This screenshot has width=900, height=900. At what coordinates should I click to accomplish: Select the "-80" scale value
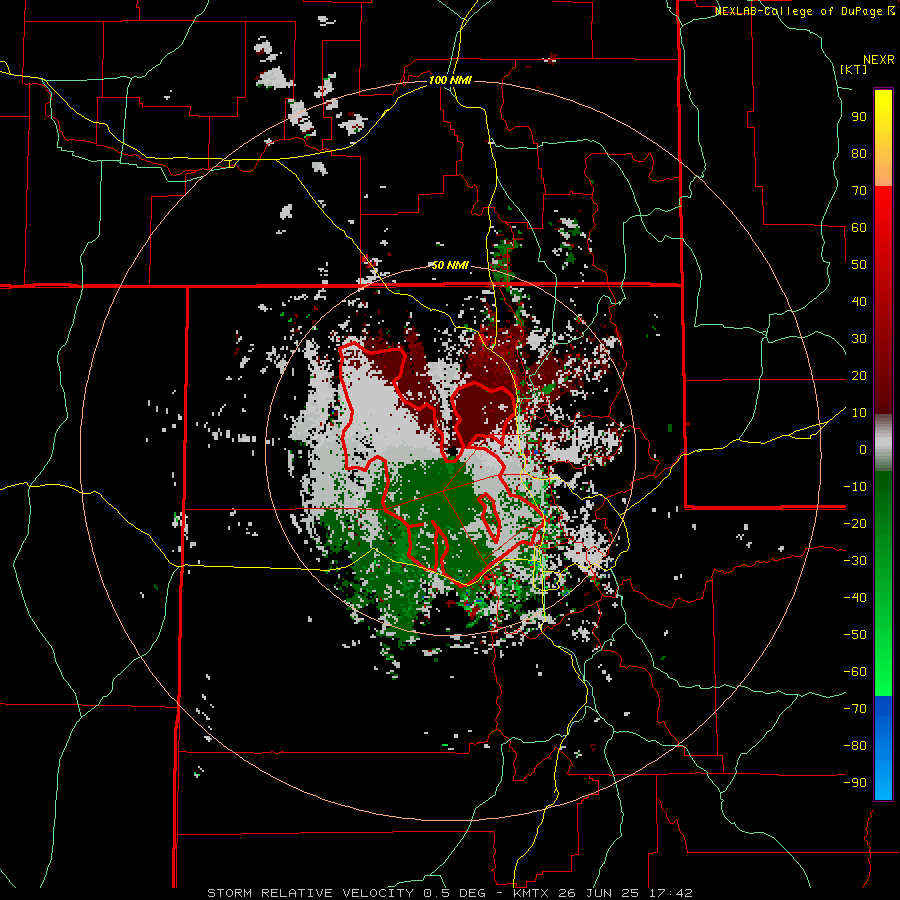click(855, 746)
